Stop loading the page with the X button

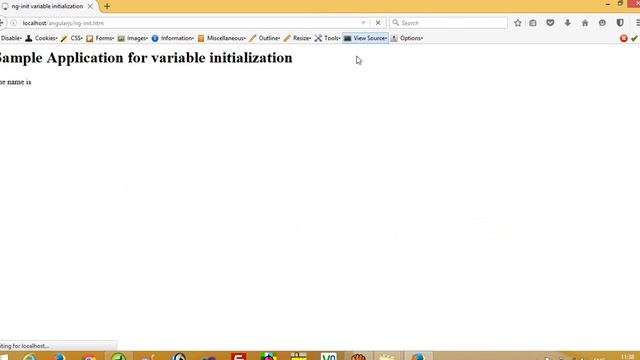point(378,23)
